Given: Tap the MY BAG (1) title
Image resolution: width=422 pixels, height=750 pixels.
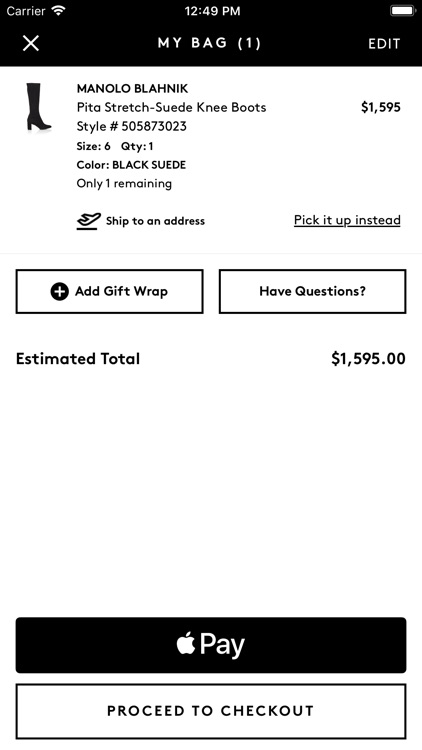Looking at the screenshot, I should pyautogui.click(x=210, y=44).
